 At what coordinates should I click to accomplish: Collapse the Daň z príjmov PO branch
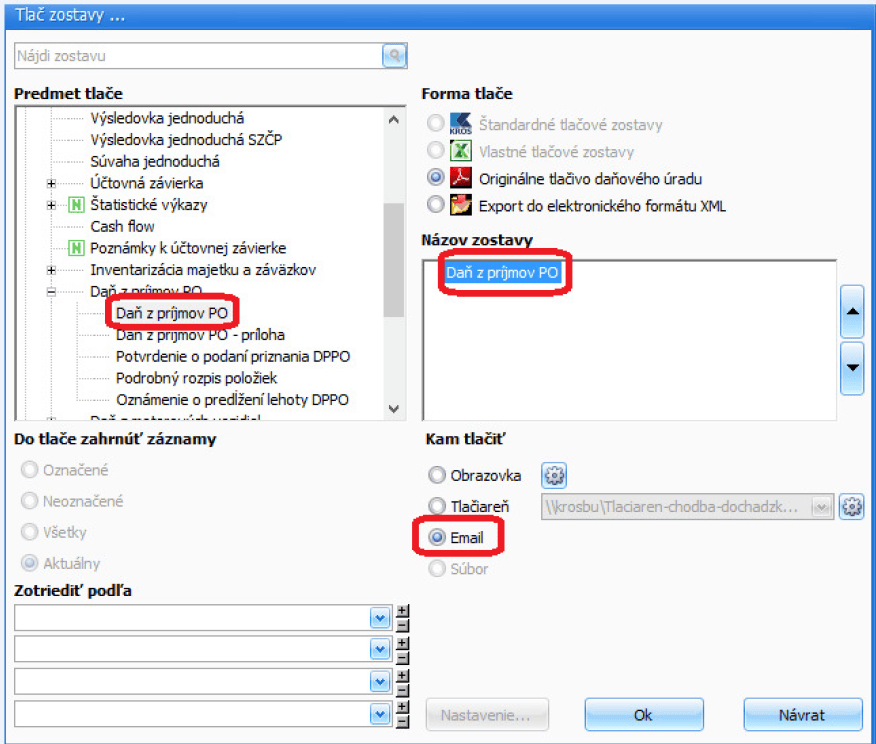[x=52, y=292]
